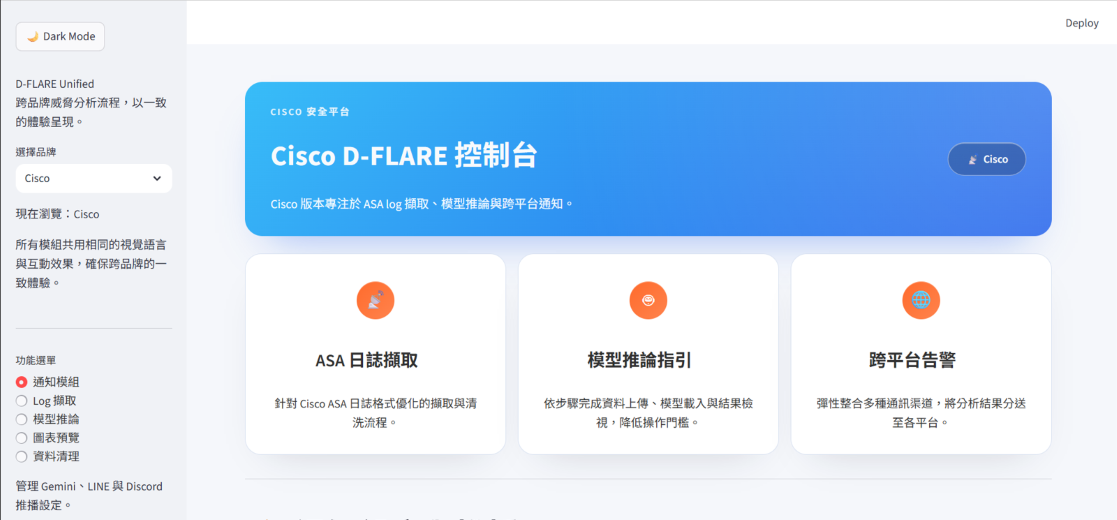Open the Deploy menu at top right

(1081, 23)
